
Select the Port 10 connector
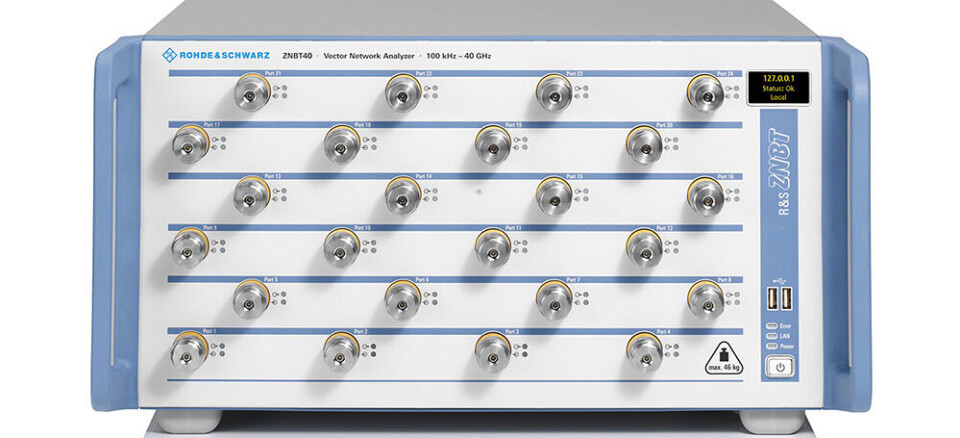[x=341, y=248]
